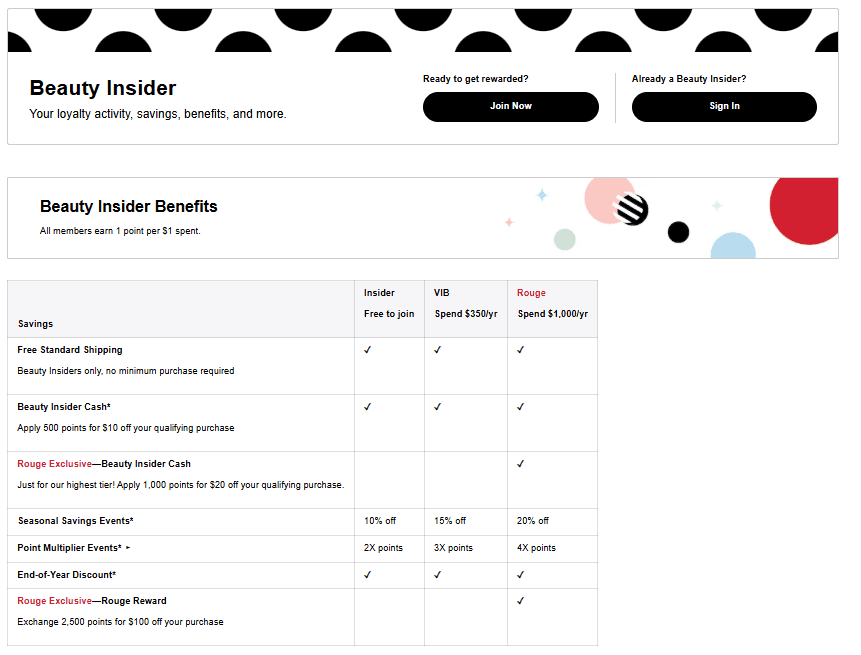Screen dimensions: 861x655
Task: Click the 'Free to join' text
Action: pos(389,313)
